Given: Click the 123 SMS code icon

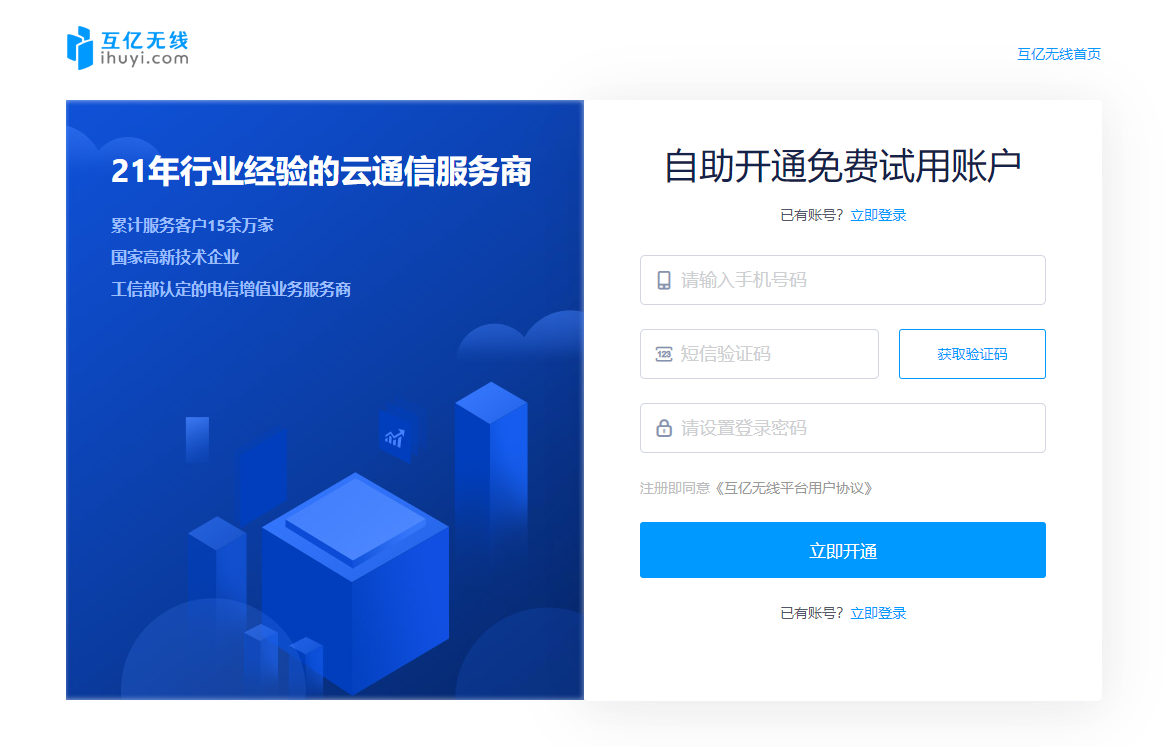Looking at the screenshot, I should coord(663,354).
